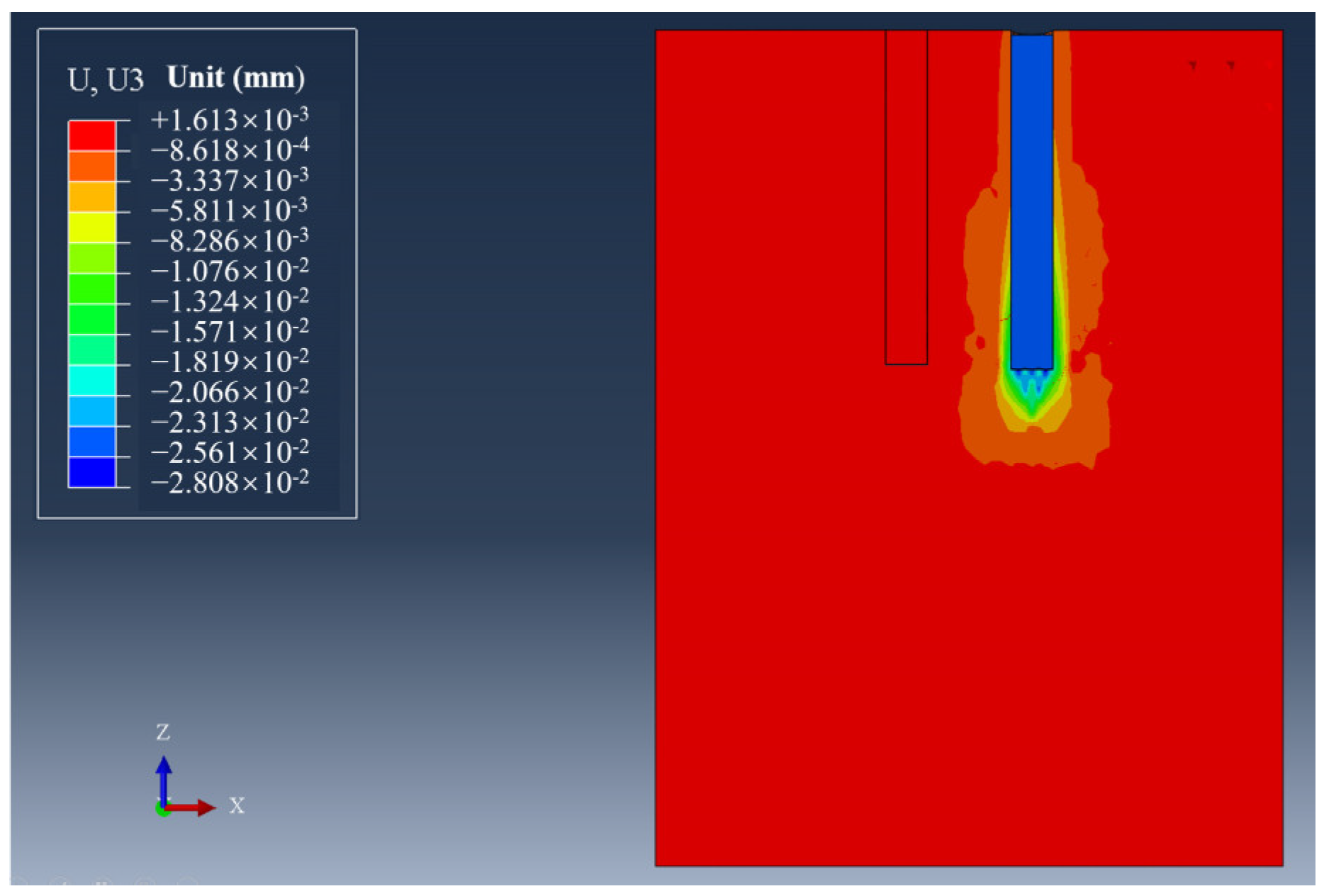This screenshot has width=1324, height=896.
Task: Select the legend value −8.618×10⁻⁴
Action: (x=230, y=150)
